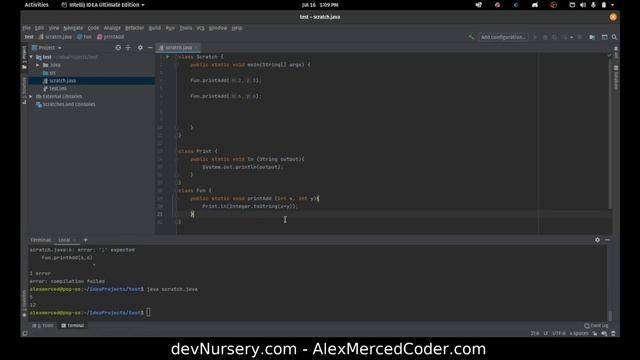Click the UTF-8 encoding status indicator

(558, 333)
